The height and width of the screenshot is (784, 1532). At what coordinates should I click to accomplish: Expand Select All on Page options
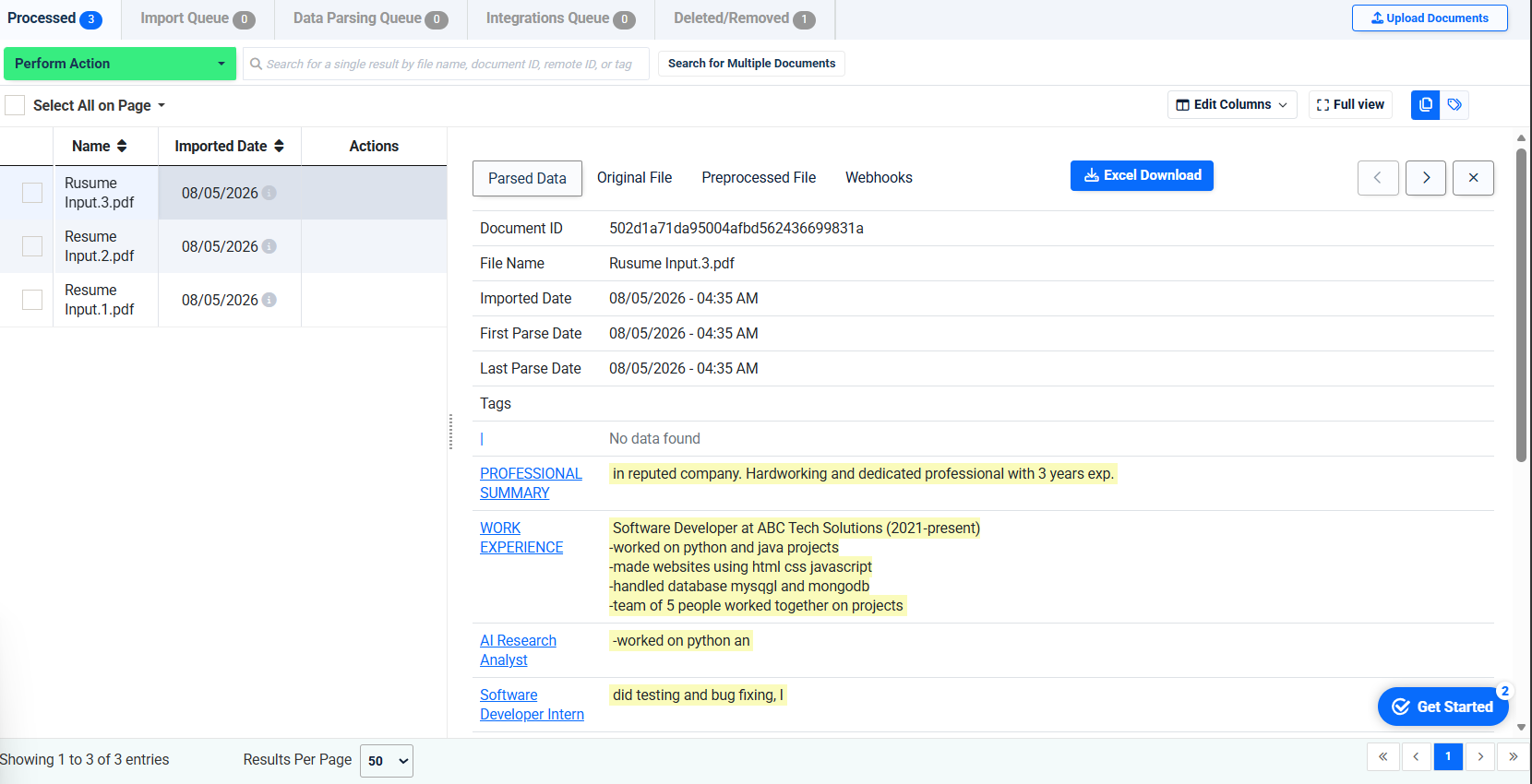click(x=162, y=106)
